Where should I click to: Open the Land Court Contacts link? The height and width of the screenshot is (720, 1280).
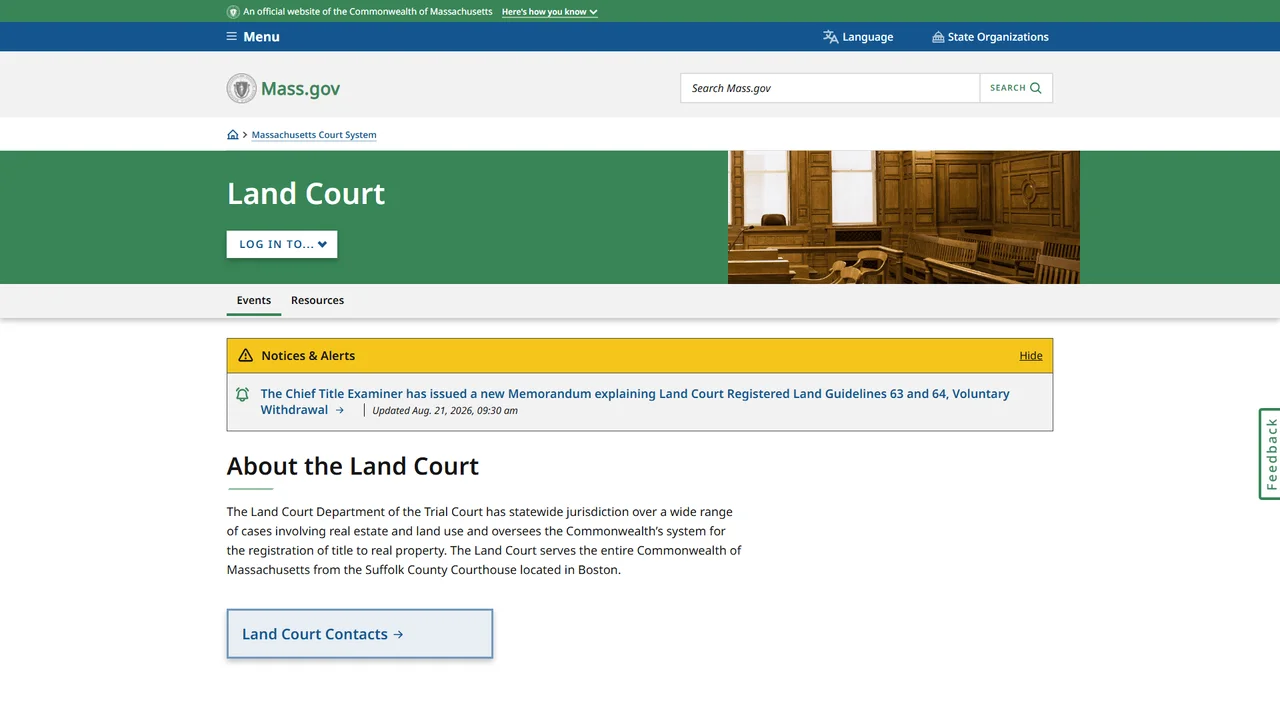click(x=360, y=634)
